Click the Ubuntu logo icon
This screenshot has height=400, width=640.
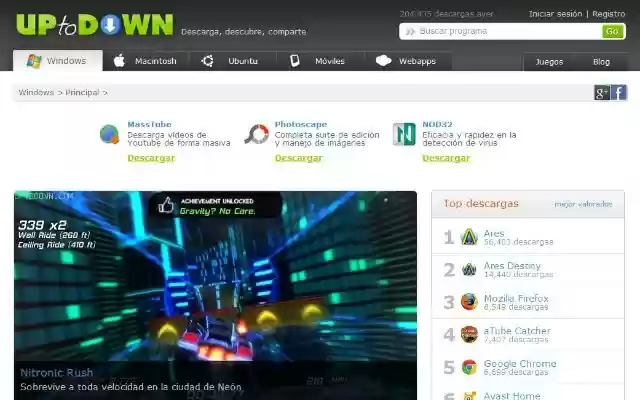click(207, 61)
